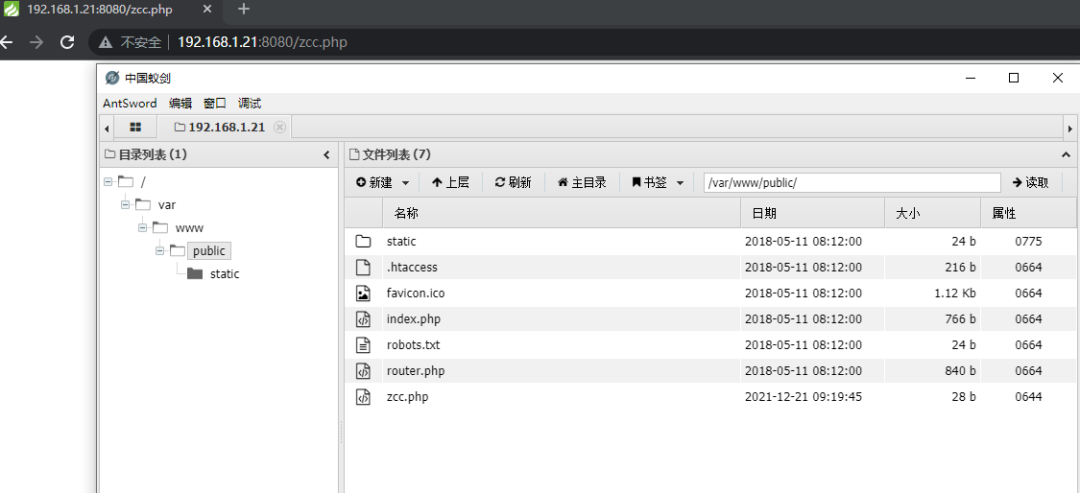Image resolution: width=1080 pixels, height=493 pixels.
Task: Refresh the file list with 刷新
Action: click(x=513, y=182)
